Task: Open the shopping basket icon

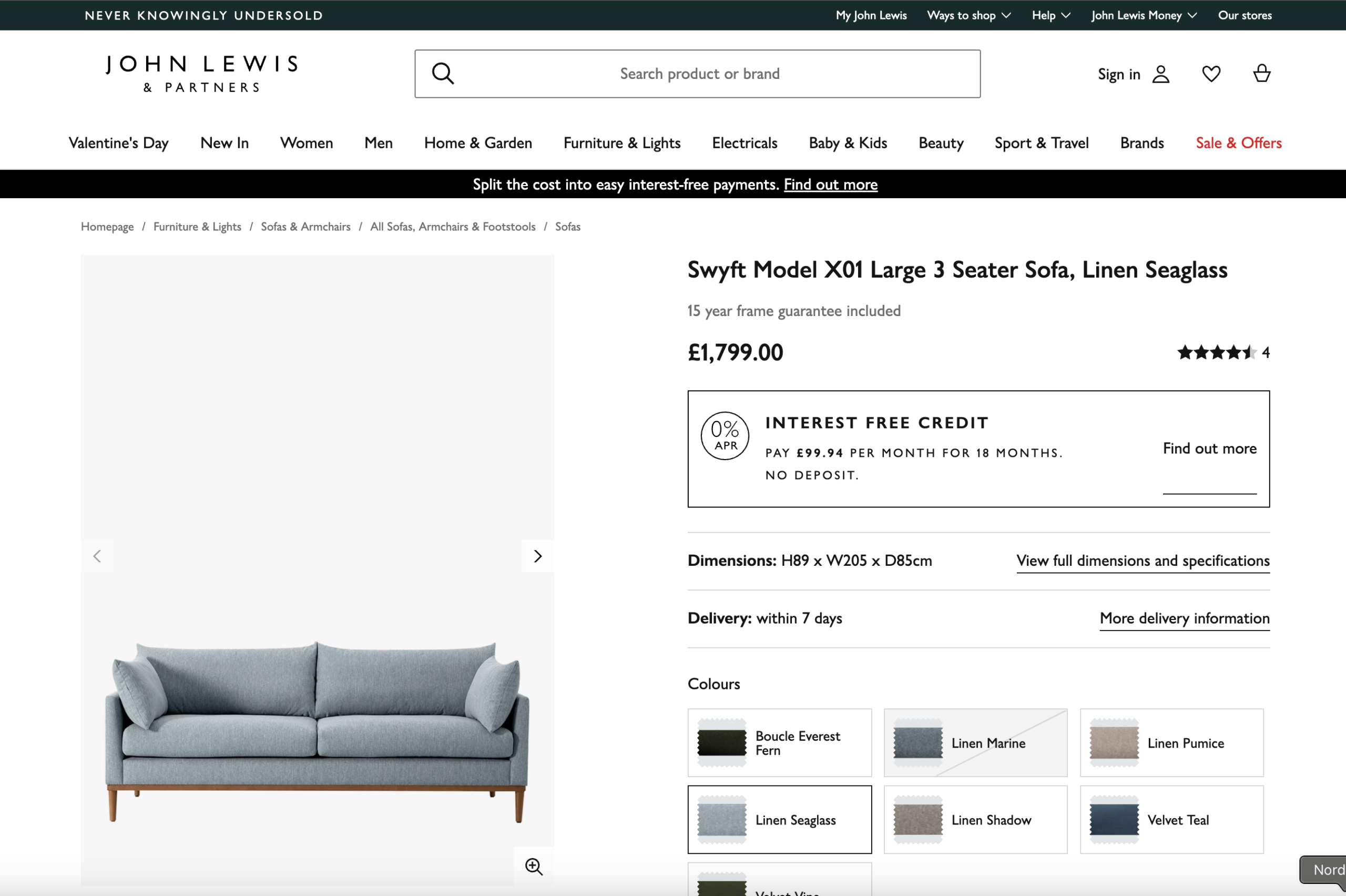Action: tap(1261, 74)
